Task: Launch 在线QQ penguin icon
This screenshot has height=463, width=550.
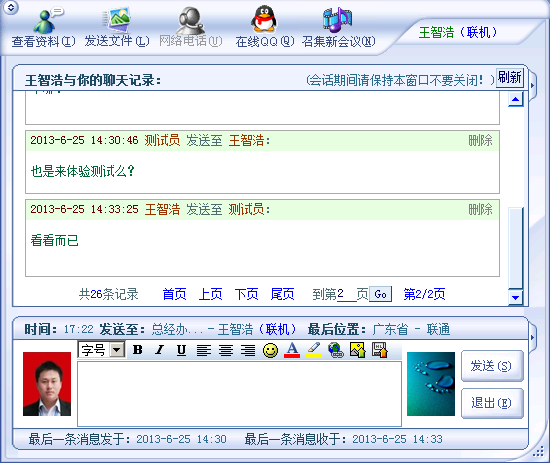Action: click(x=264, y=19)
